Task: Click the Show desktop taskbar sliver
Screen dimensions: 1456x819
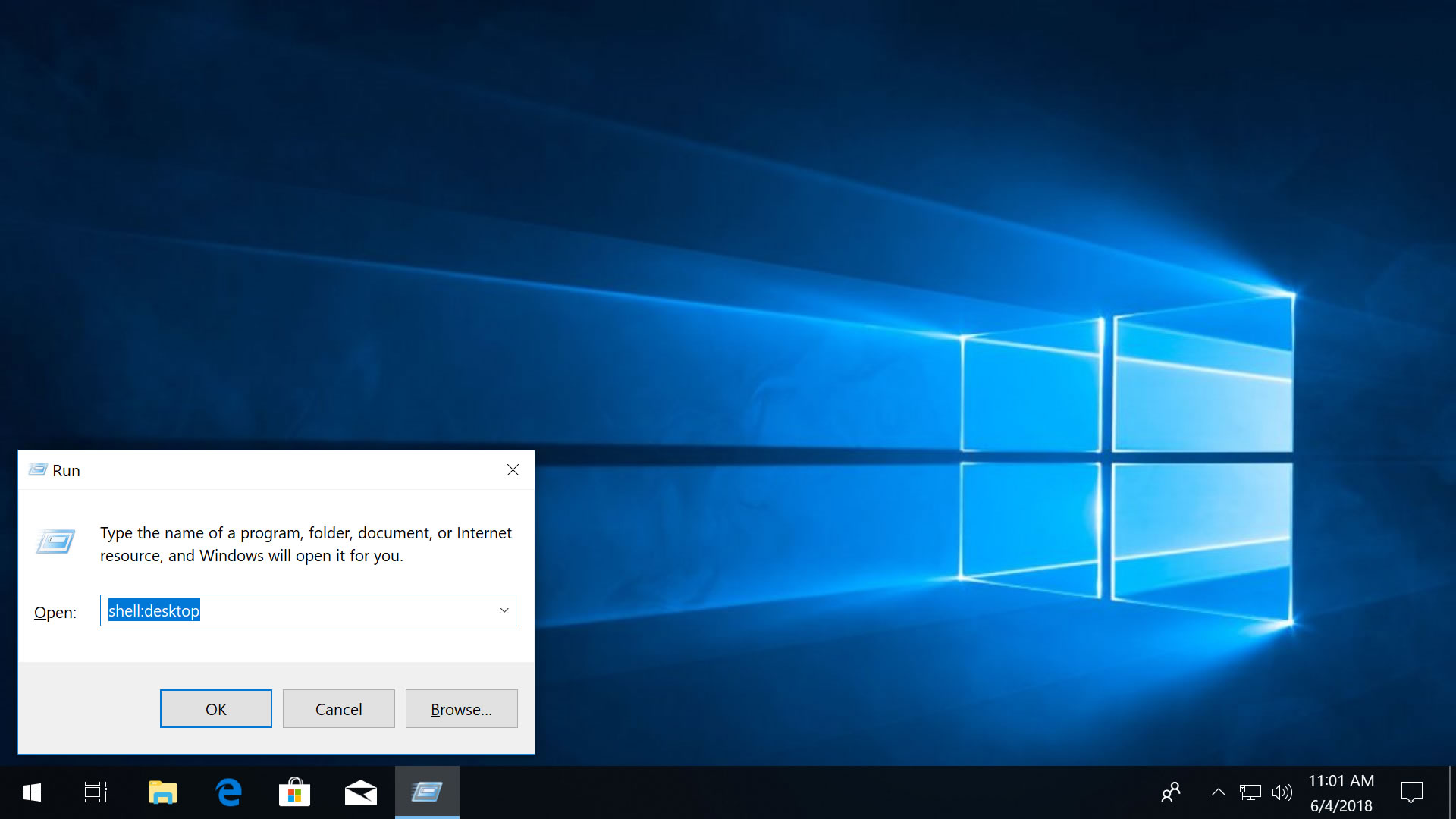Action: (1451, 792)
